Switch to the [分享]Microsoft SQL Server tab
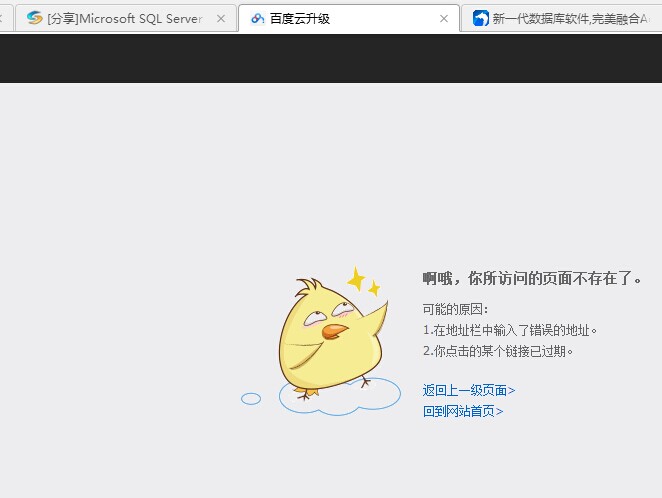Image resolution: width=662 pixels, height=498 pixels. pos(124,18)
